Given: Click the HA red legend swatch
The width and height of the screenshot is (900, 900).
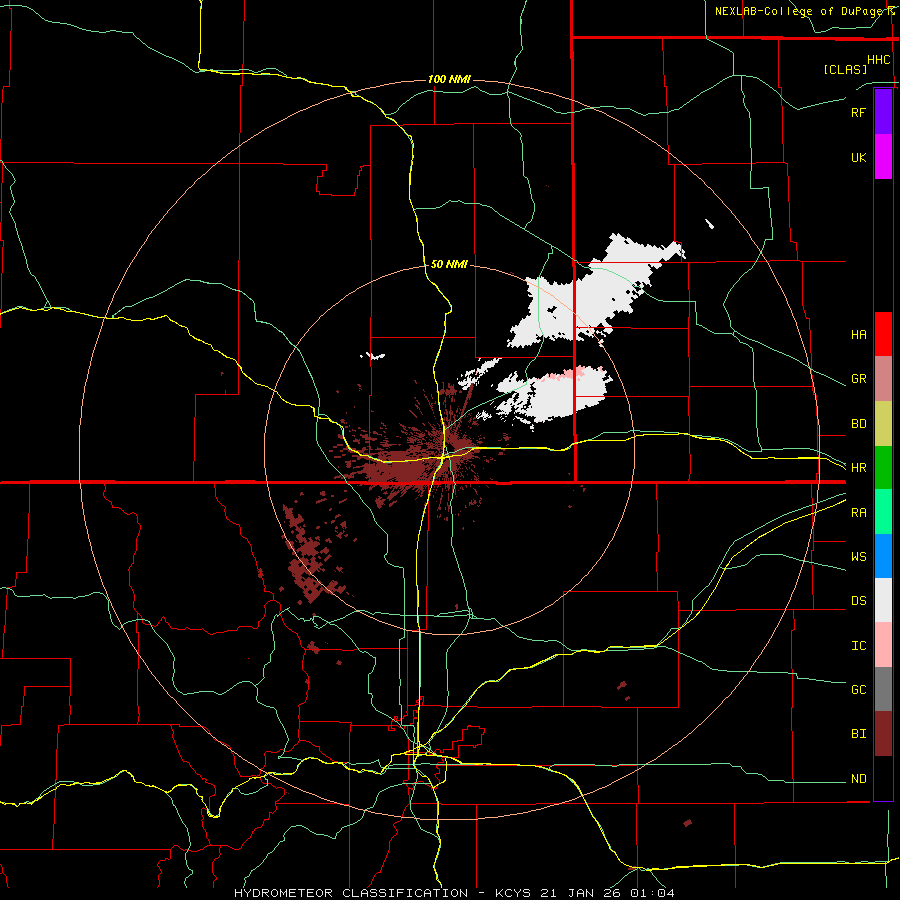Looking at the screenshot, I should tap(883, 334).
